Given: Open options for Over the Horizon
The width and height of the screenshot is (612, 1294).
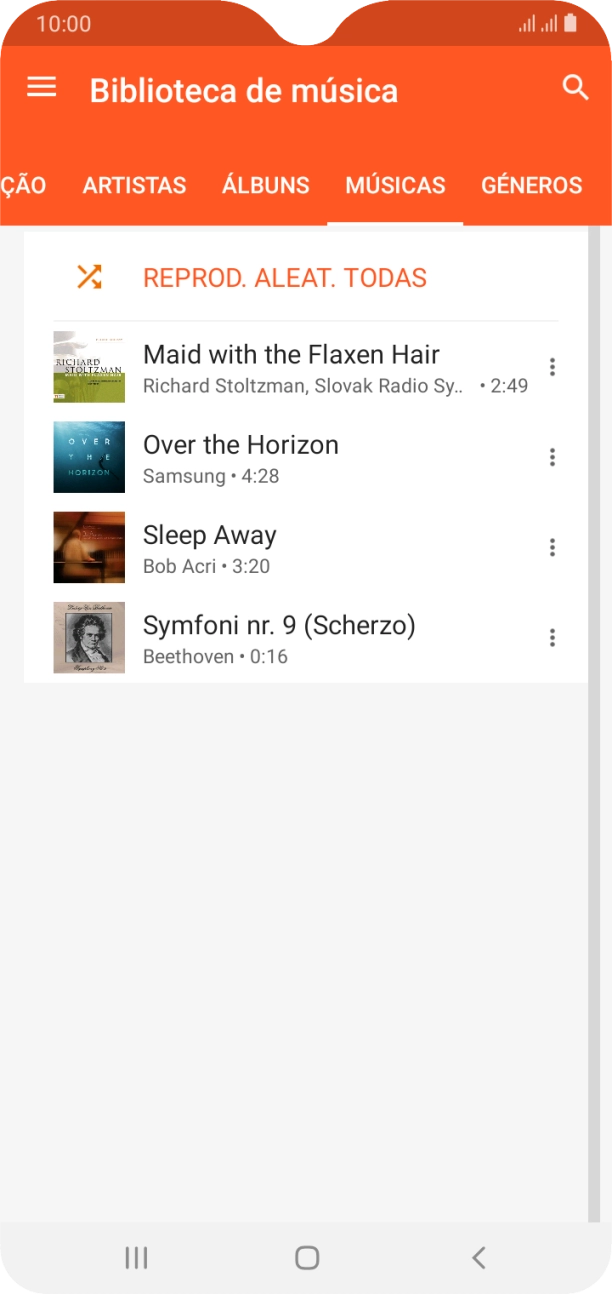Looking at the screenshot, I should click(552, 457).
